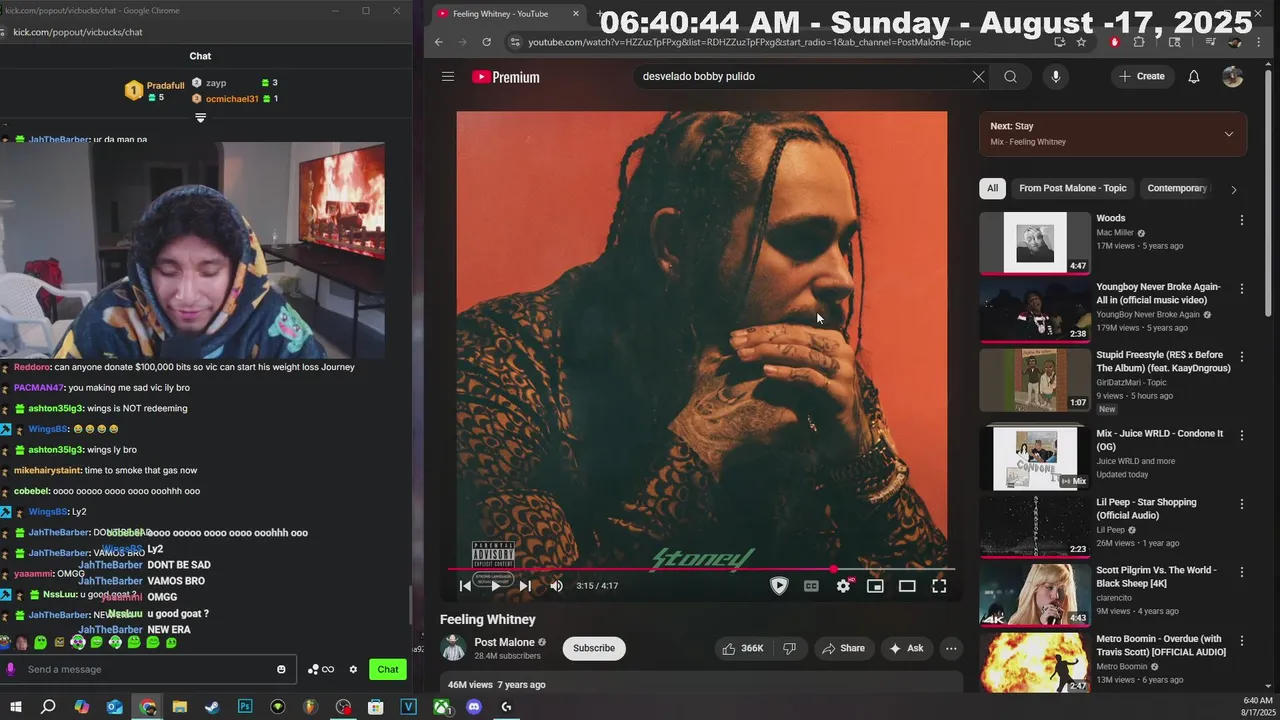Open Chrome three-dot menu
The height and width of the screenshot is (720, 1280).
click(x=1259, y=42)
